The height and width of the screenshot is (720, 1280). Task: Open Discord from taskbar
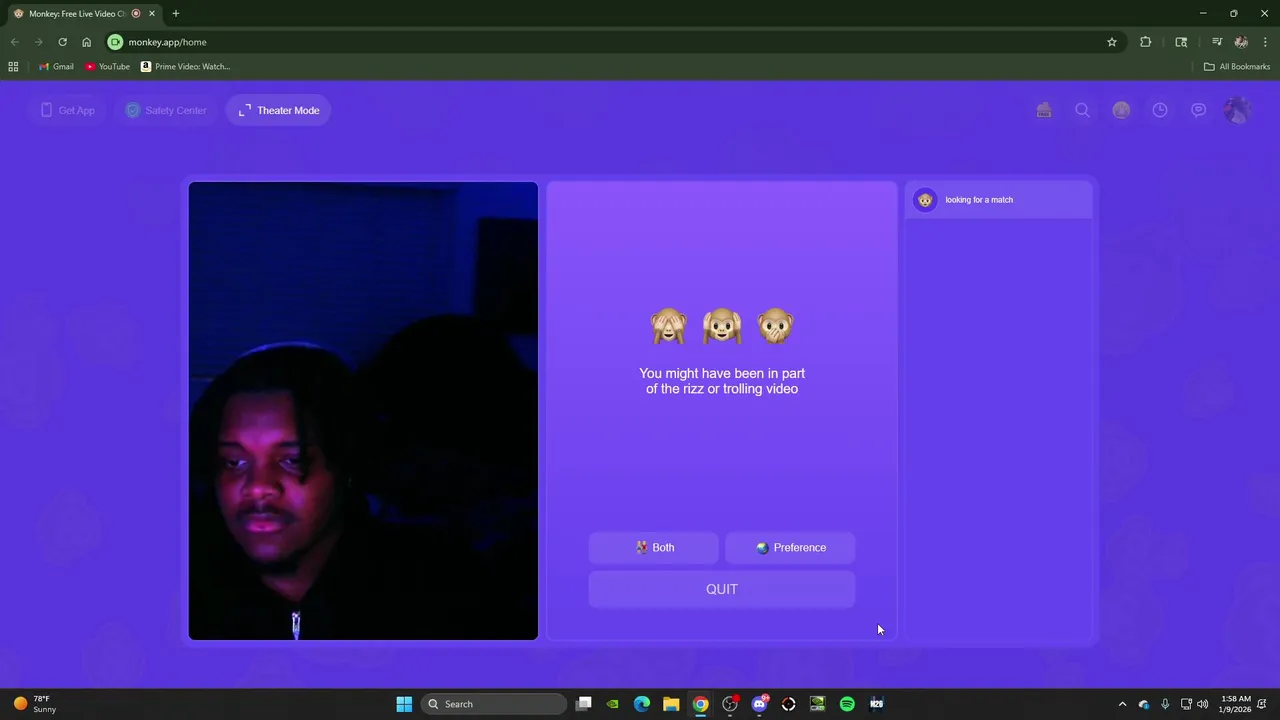(759, 704)
